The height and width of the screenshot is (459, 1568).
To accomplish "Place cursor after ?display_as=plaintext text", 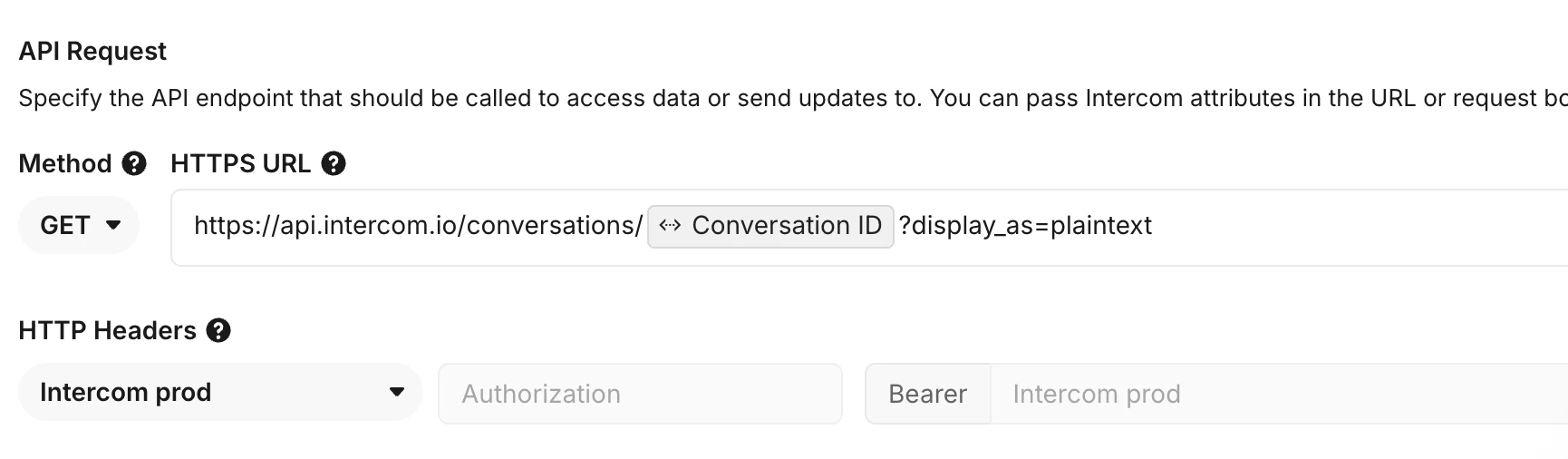I will click(x=1154, y=226).
